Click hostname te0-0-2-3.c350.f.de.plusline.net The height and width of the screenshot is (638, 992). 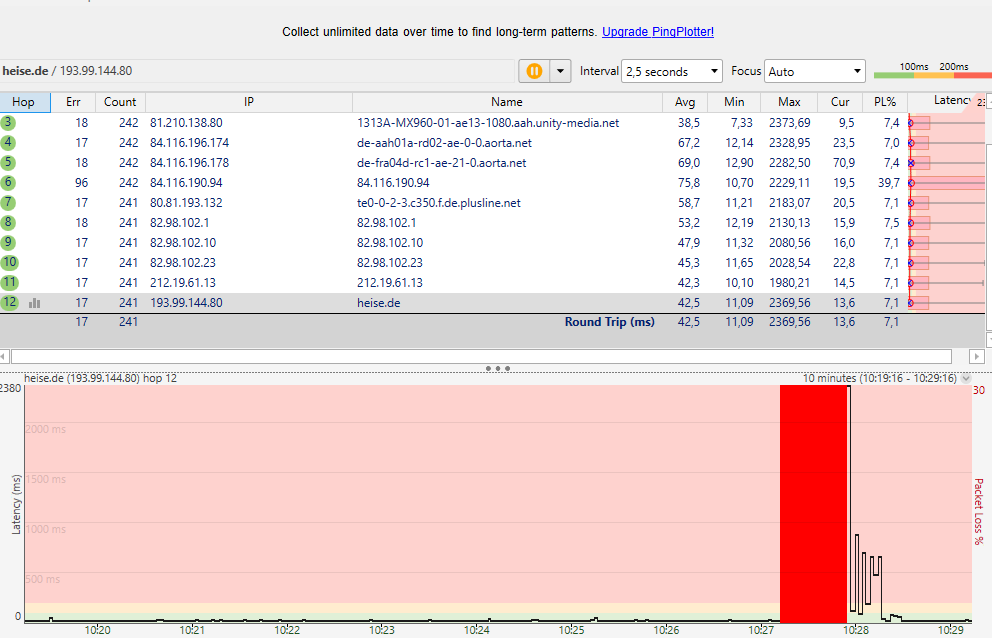[438, 203]
